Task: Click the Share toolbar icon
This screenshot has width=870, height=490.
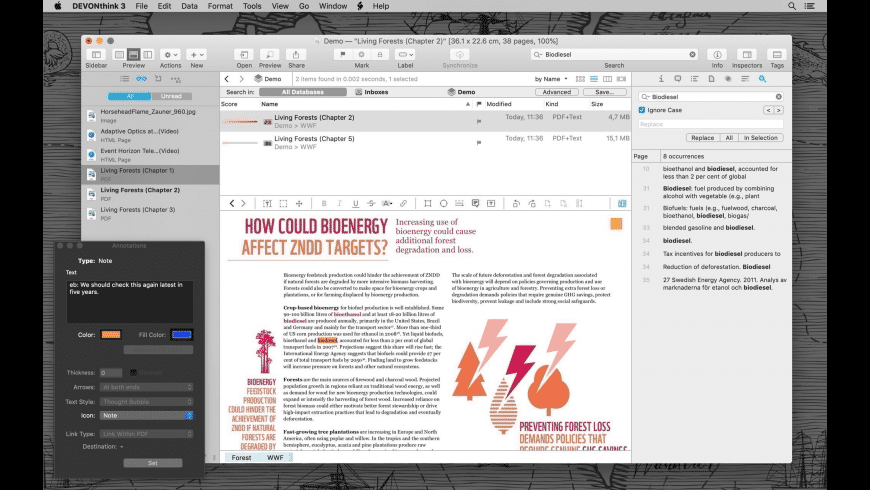Action: tap(296, 54)
